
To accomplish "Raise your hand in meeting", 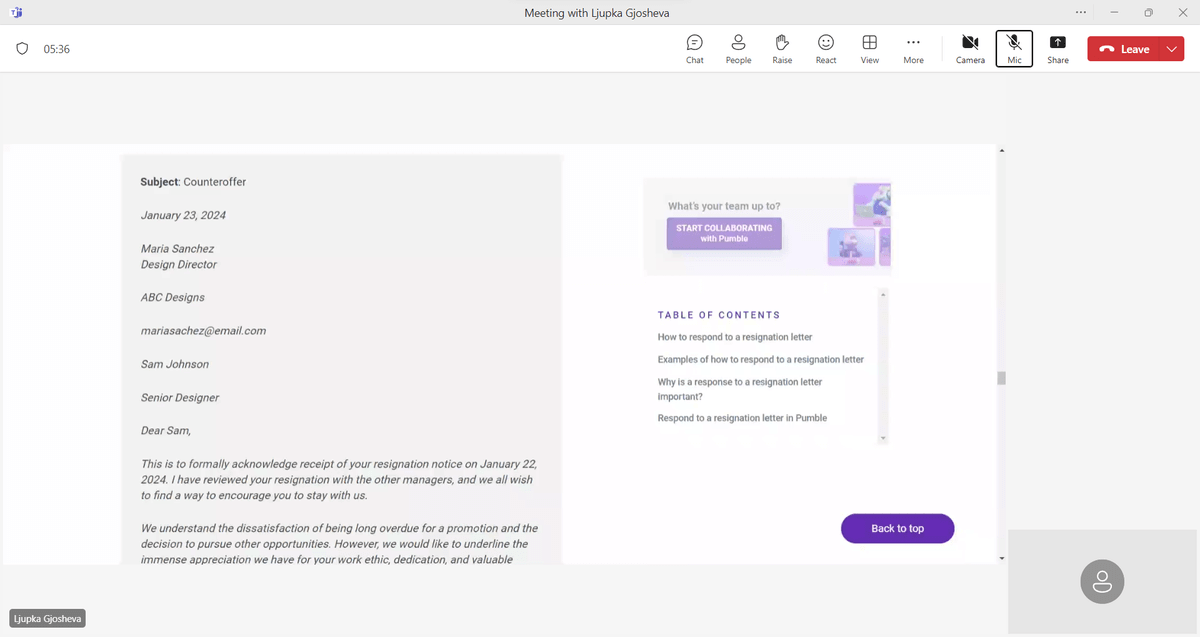I will 782,49.
